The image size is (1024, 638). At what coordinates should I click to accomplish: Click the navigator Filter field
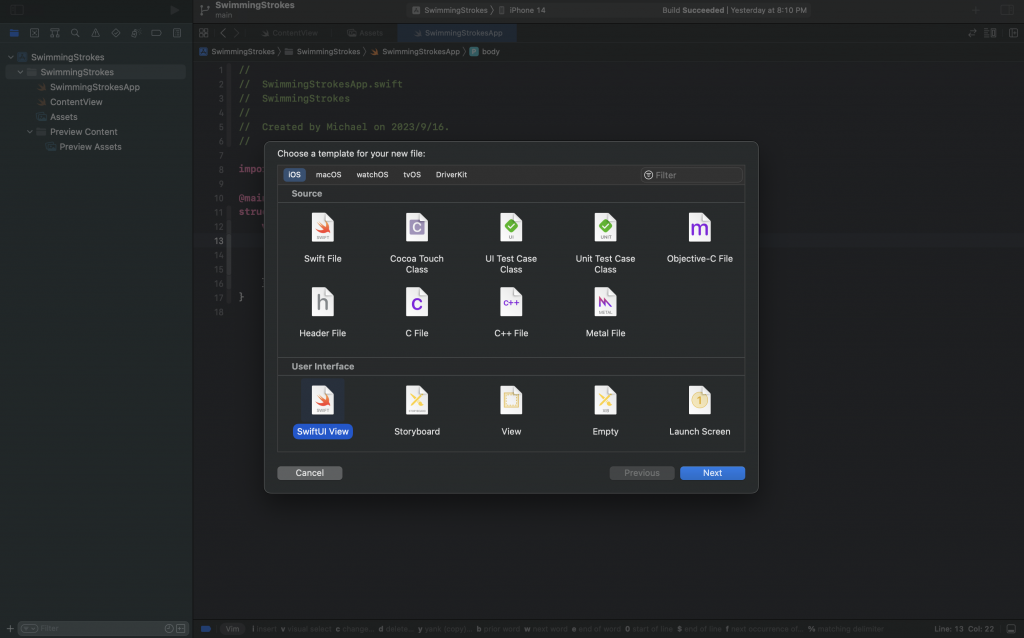[x=103, y=628]
